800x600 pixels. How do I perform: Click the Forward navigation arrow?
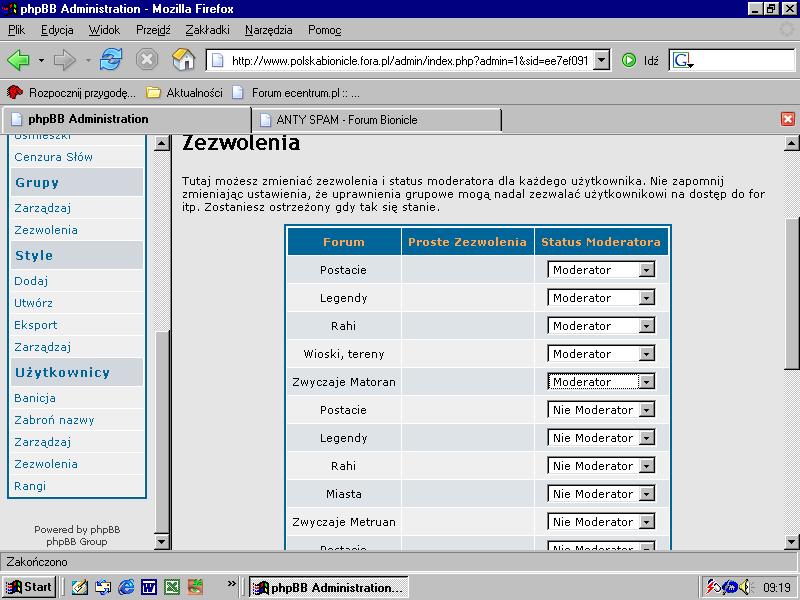(x=65, y=60)
